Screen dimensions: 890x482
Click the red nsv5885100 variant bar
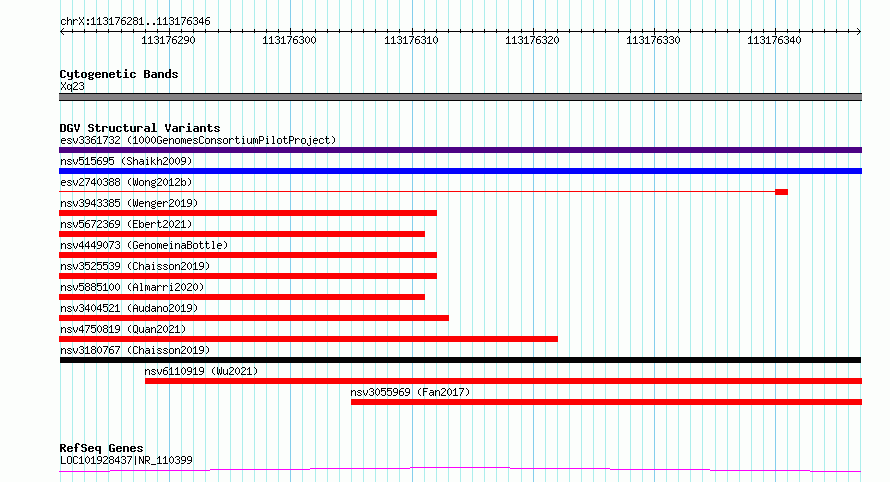[x=242, y=297]
